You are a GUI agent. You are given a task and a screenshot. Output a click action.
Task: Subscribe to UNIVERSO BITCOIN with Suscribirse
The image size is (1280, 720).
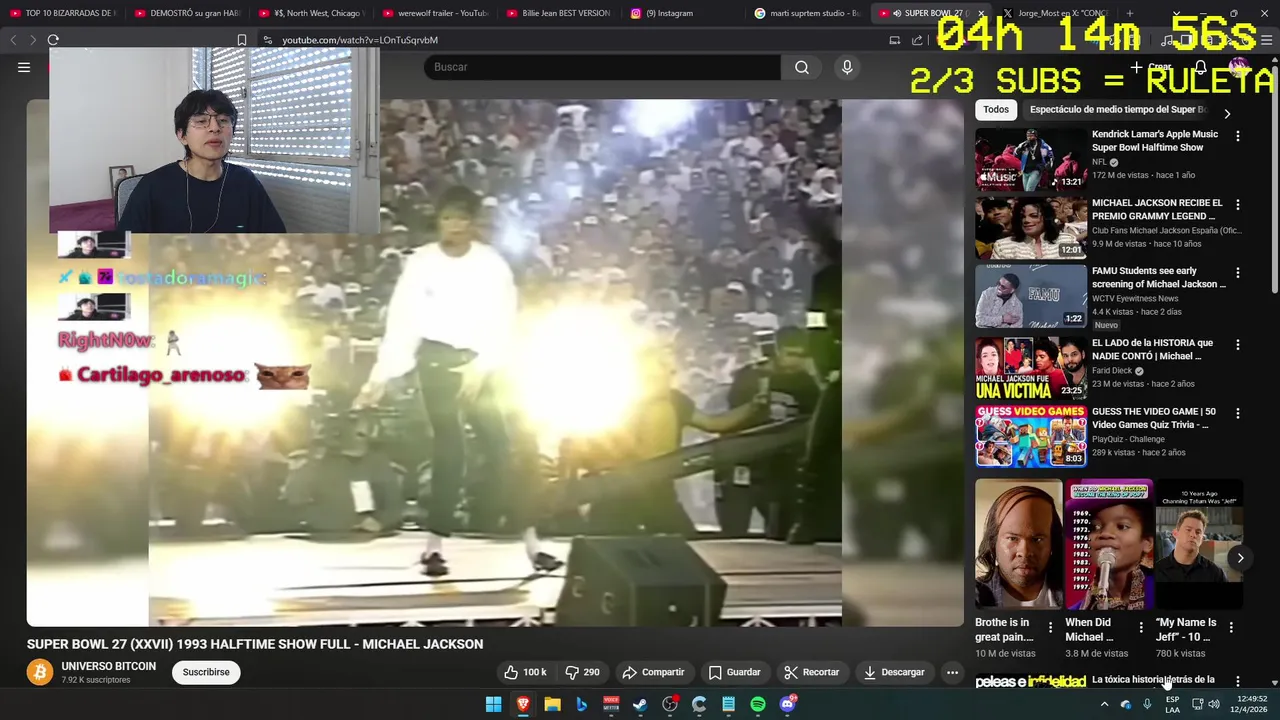[x=206, y=672]
